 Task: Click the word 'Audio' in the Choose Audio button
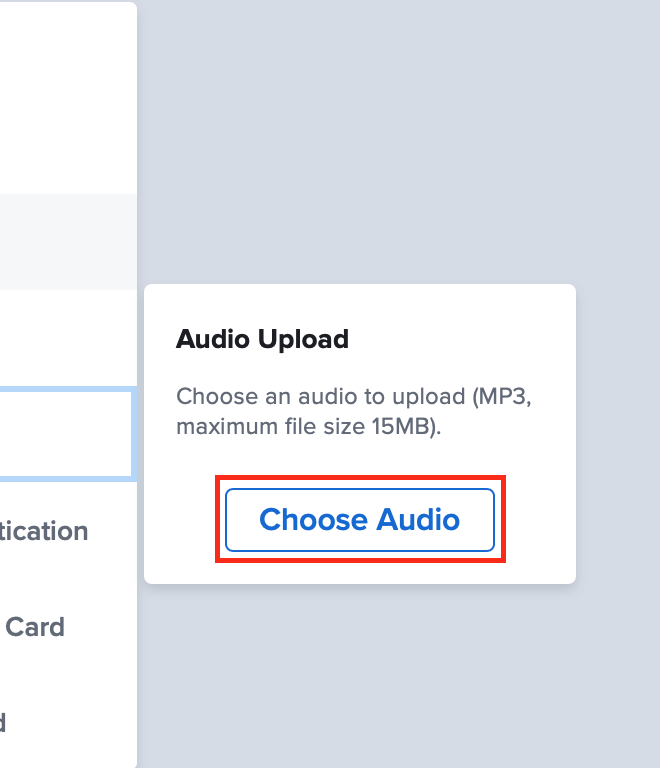[x=419, y=520]
